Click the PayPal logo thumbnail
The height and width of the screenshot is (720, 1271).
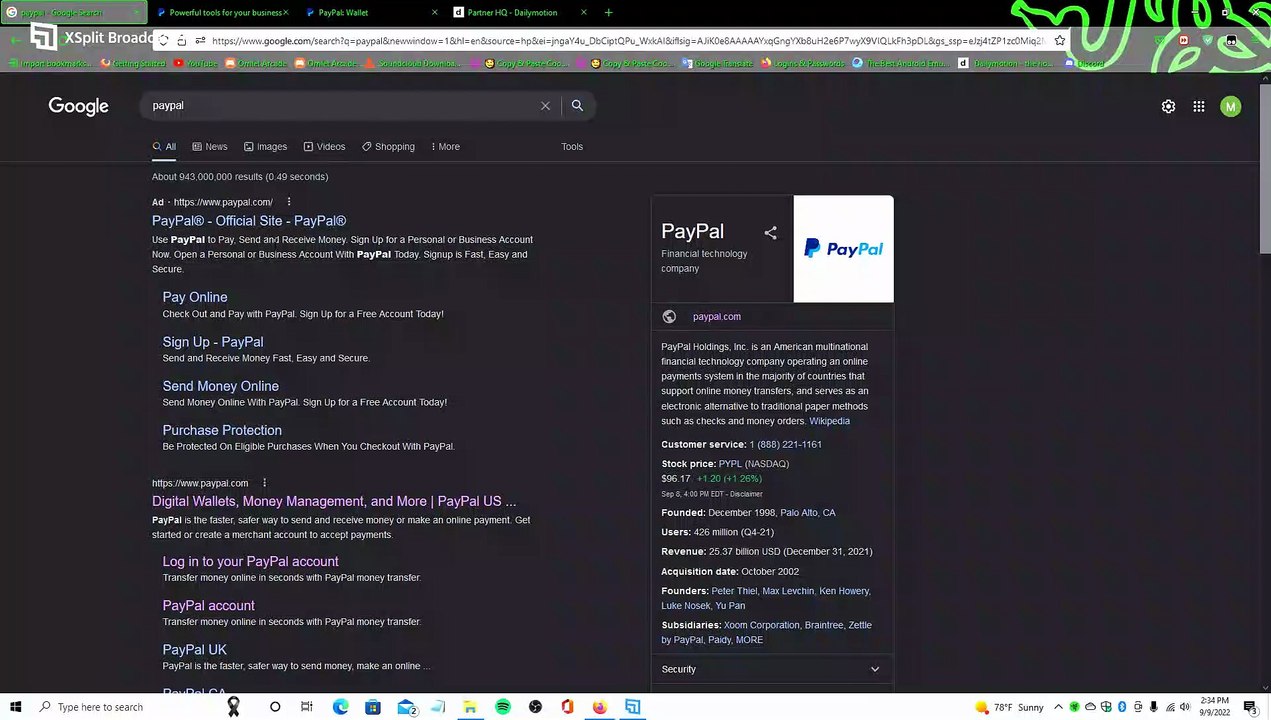tap(843, 248)
